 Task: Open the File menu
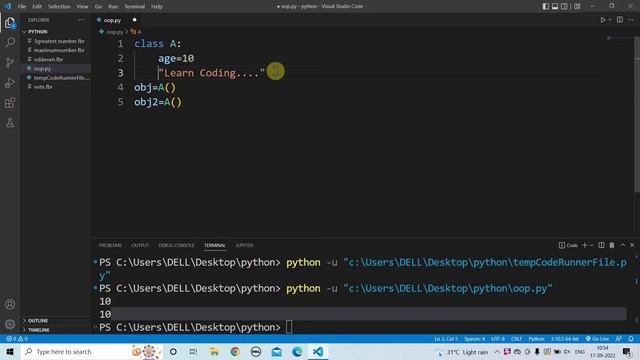pos(22,6)
